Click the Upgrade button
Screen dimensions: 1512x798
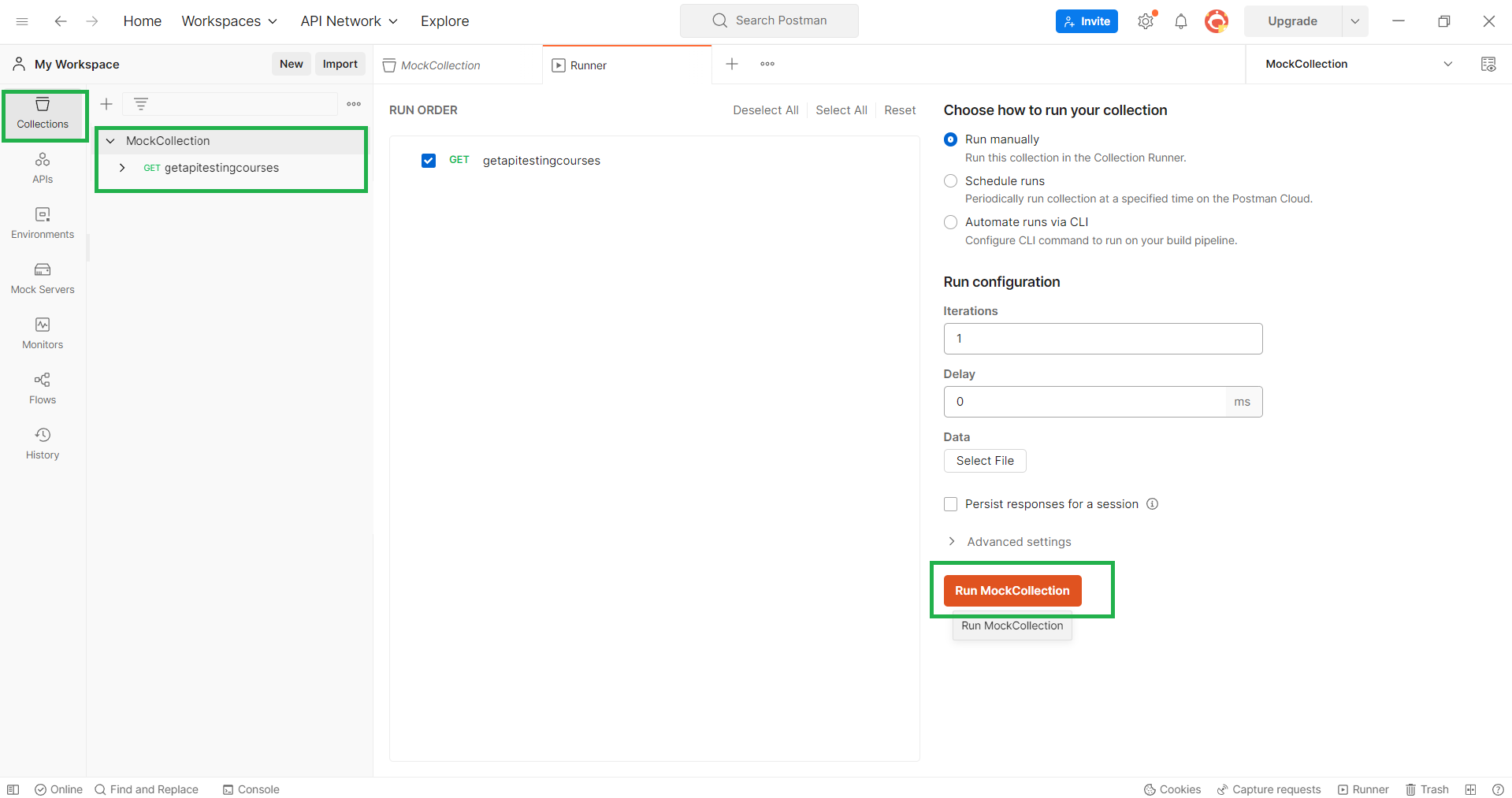click(x=1292, y=21)
